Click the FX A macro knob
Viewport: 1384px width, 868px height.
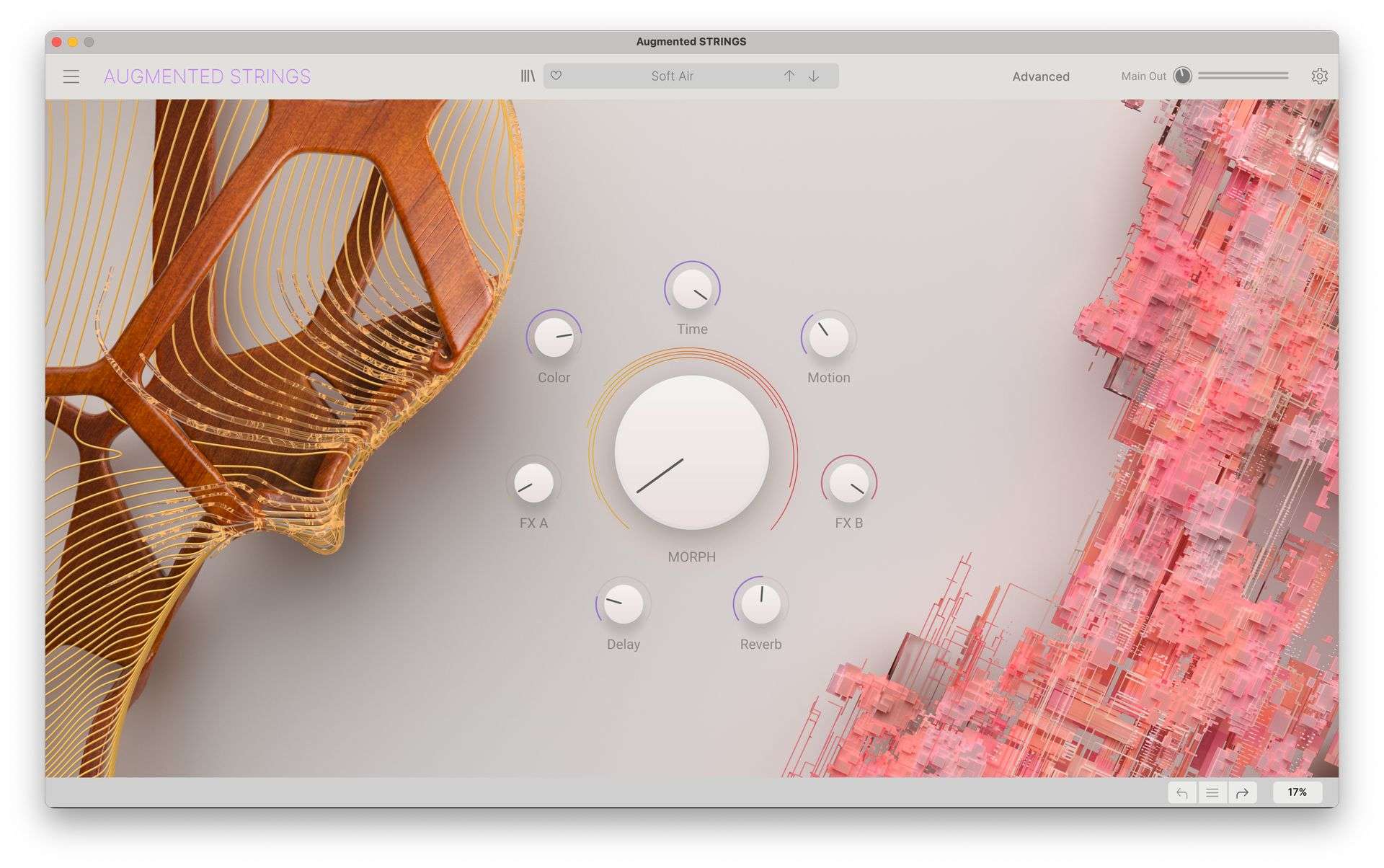pos(533,483)
